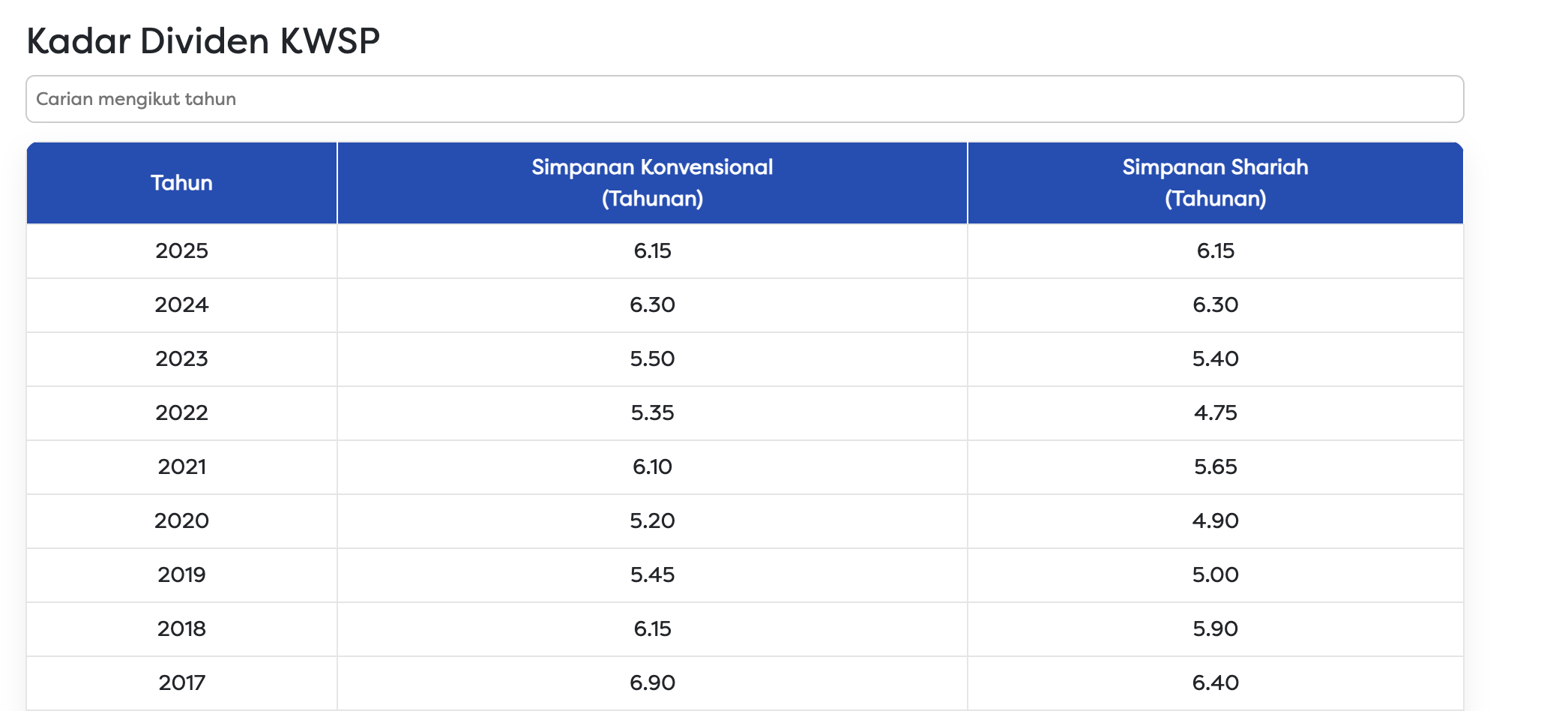This screenshot has height=711, width=1568.
Task: Select the 2023 year cell
Action: pyautogui.click(x=181, y=358)
